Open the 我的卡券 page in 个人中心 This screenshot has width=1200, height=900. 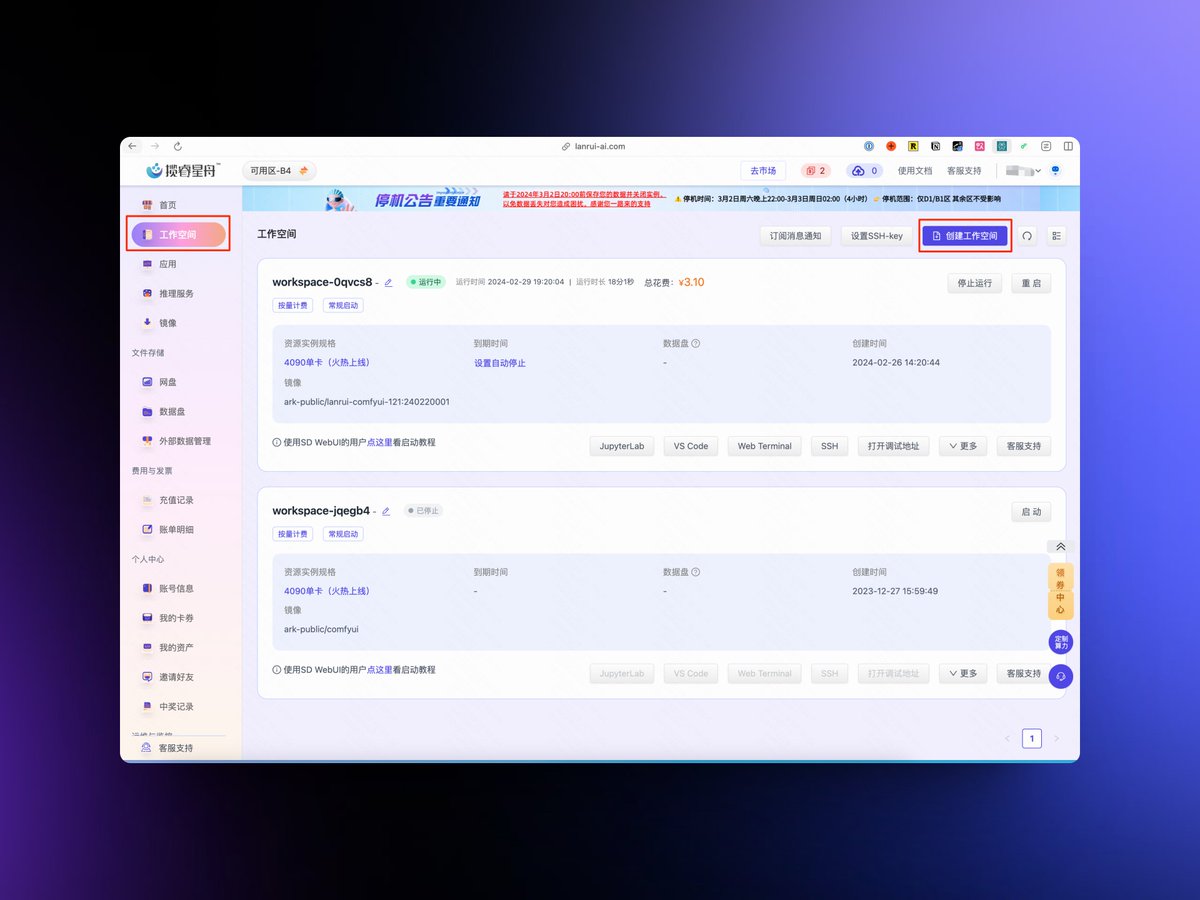pos(178,617)
